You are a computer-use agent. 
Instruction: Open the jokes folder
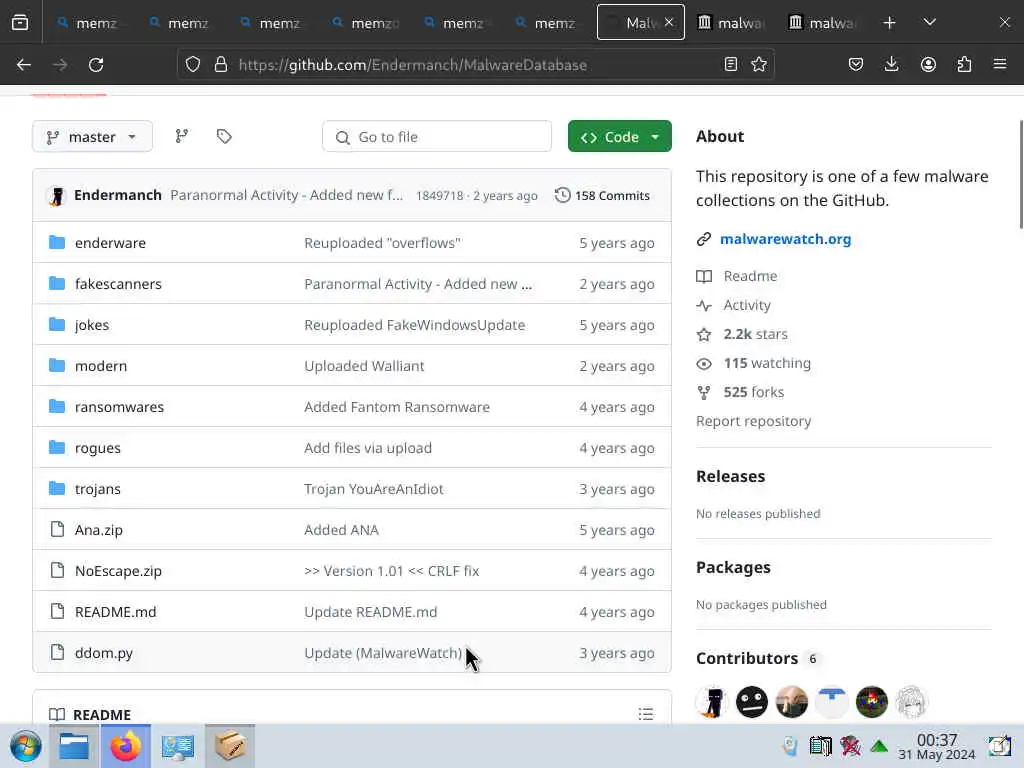[x=92, y=325]
